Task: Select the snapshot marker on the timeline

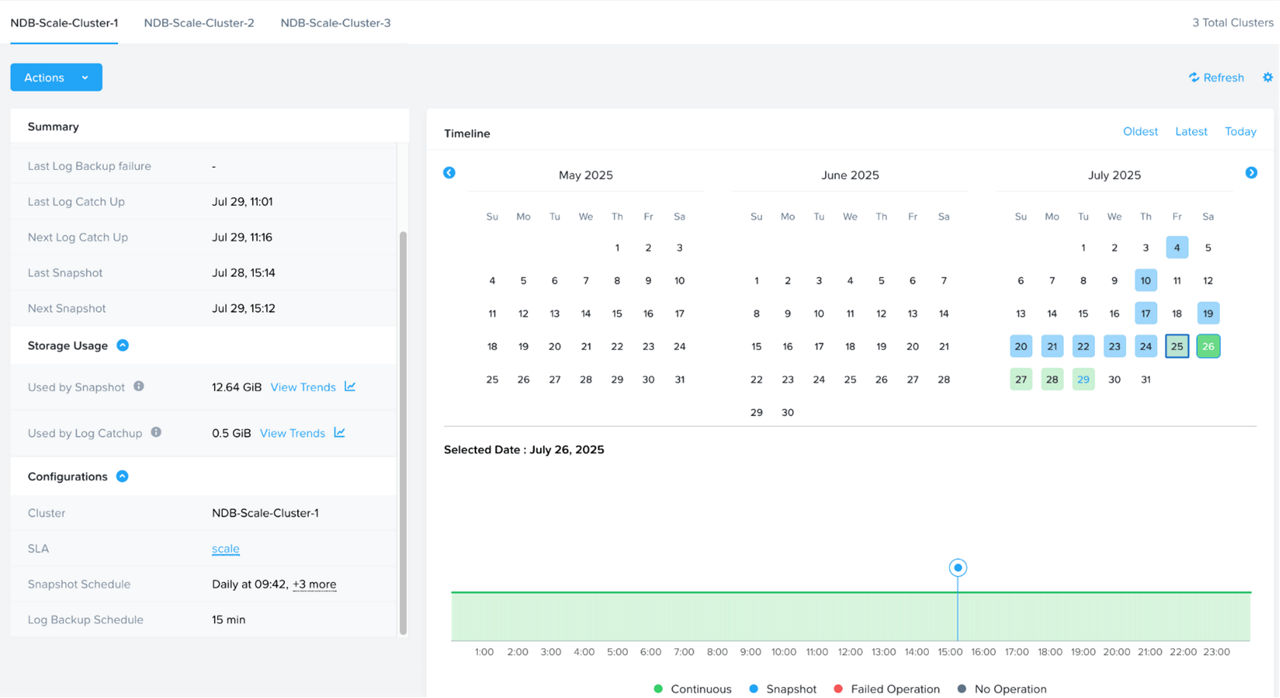Action: (957, 567)
